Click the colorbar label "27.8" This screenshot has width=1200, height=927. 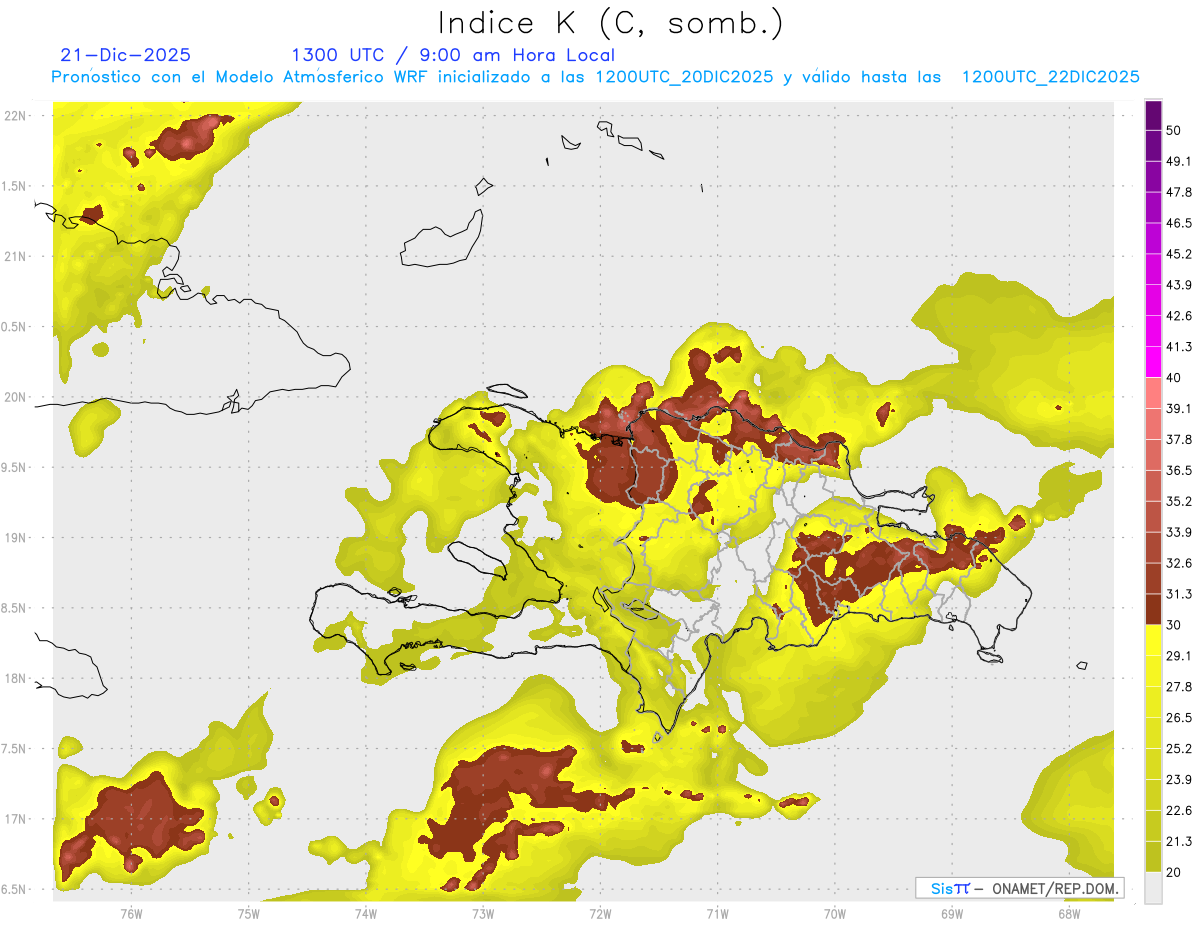pyautogui.click(x=1179, y=687)
